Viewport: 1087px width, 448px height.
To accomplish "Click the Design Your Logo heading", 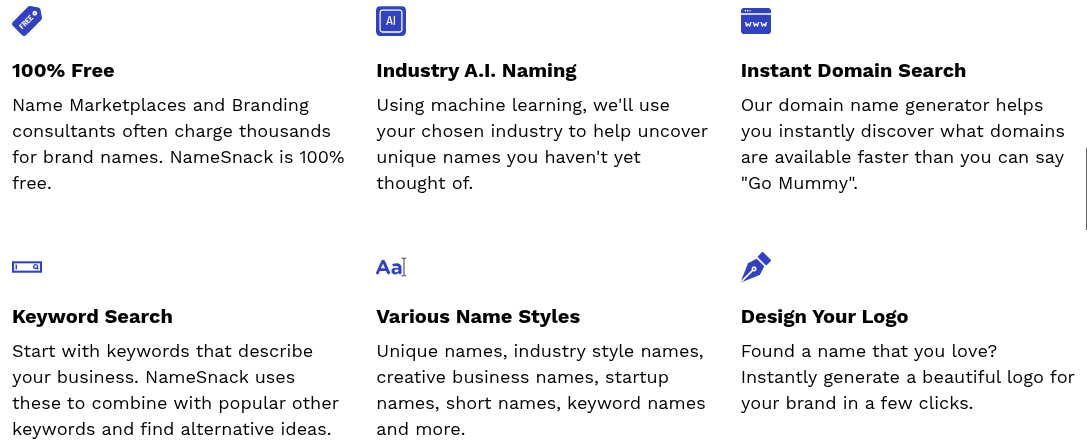I will coord(824,317).
